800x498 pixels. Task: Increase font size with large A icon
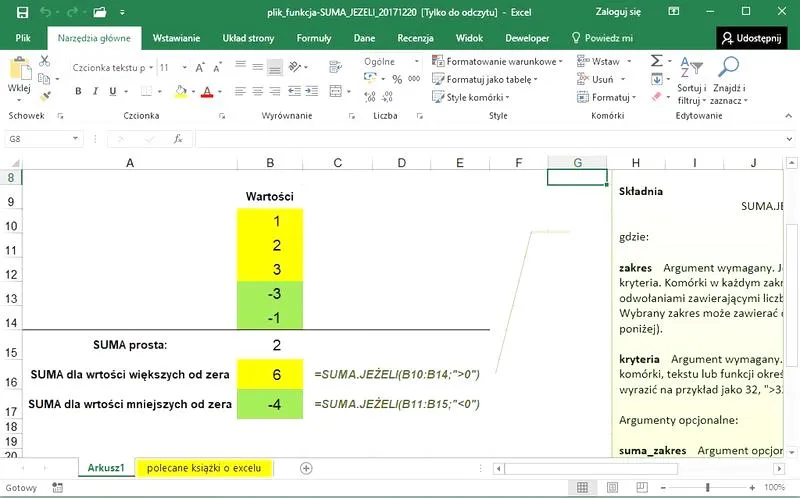click(x=200, y=67)
